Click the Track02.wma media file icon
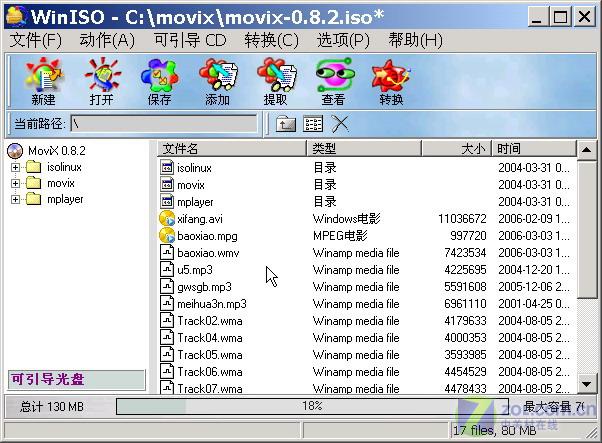 [x=167, y=321]
